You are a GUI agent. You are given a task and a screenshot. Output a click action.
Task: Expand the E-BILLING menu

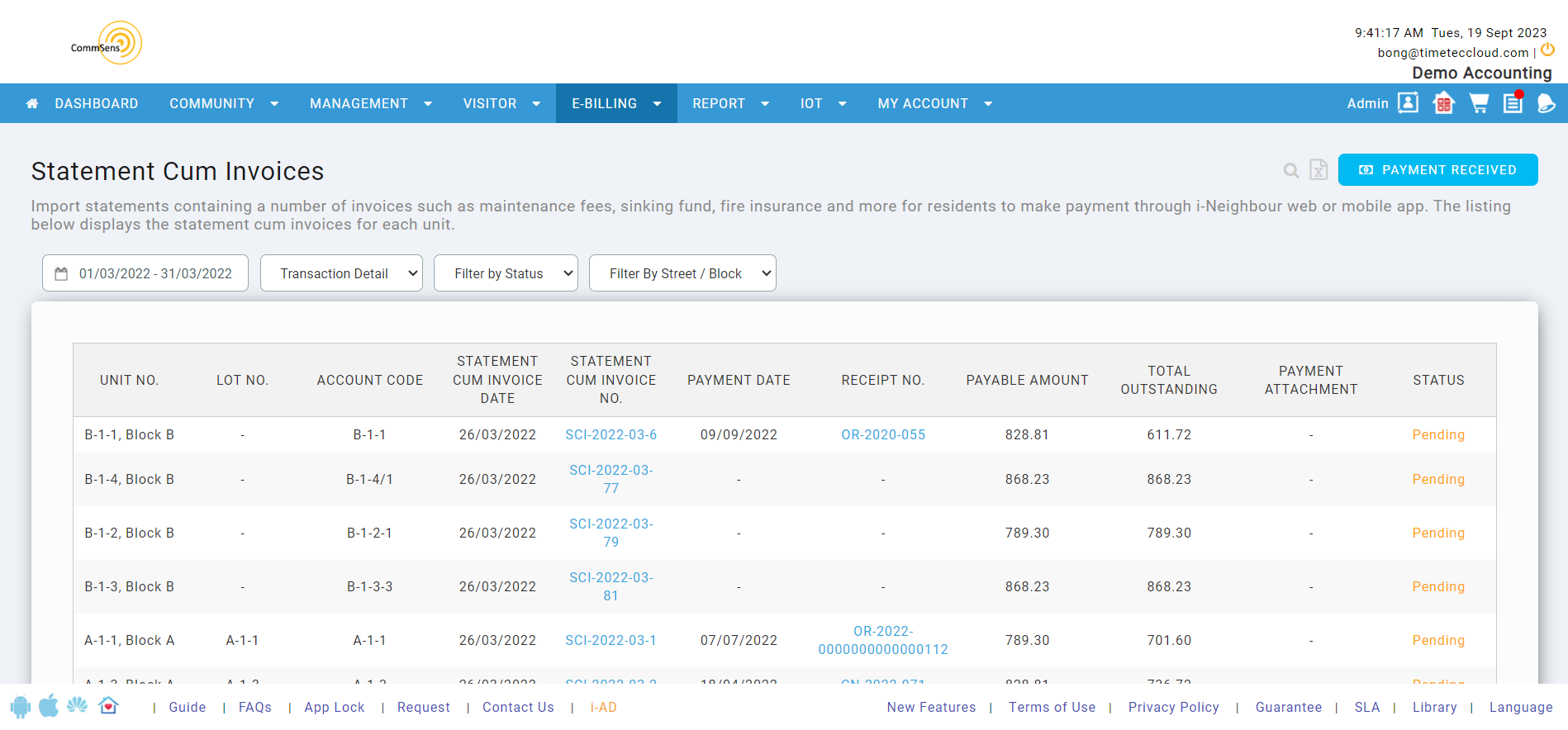click(616, 104)
